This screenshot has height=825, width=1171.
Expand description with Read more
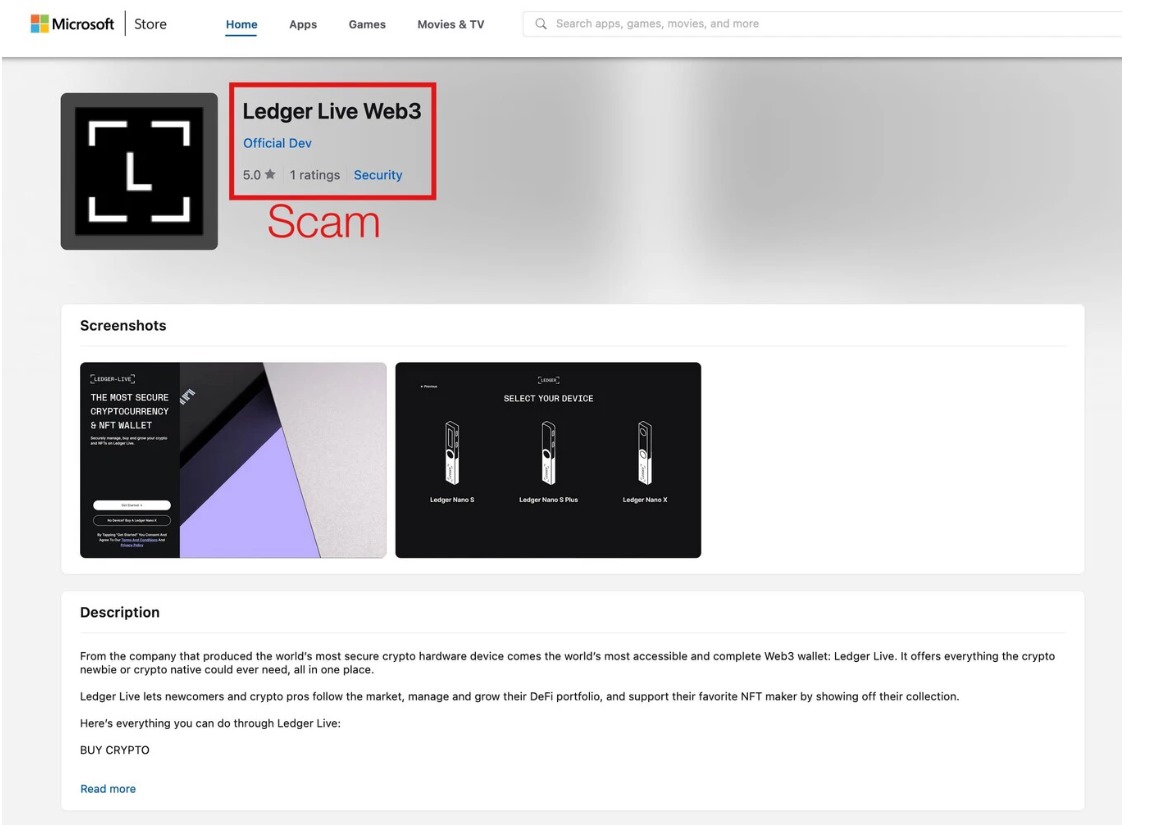click(x=108, y=789)
